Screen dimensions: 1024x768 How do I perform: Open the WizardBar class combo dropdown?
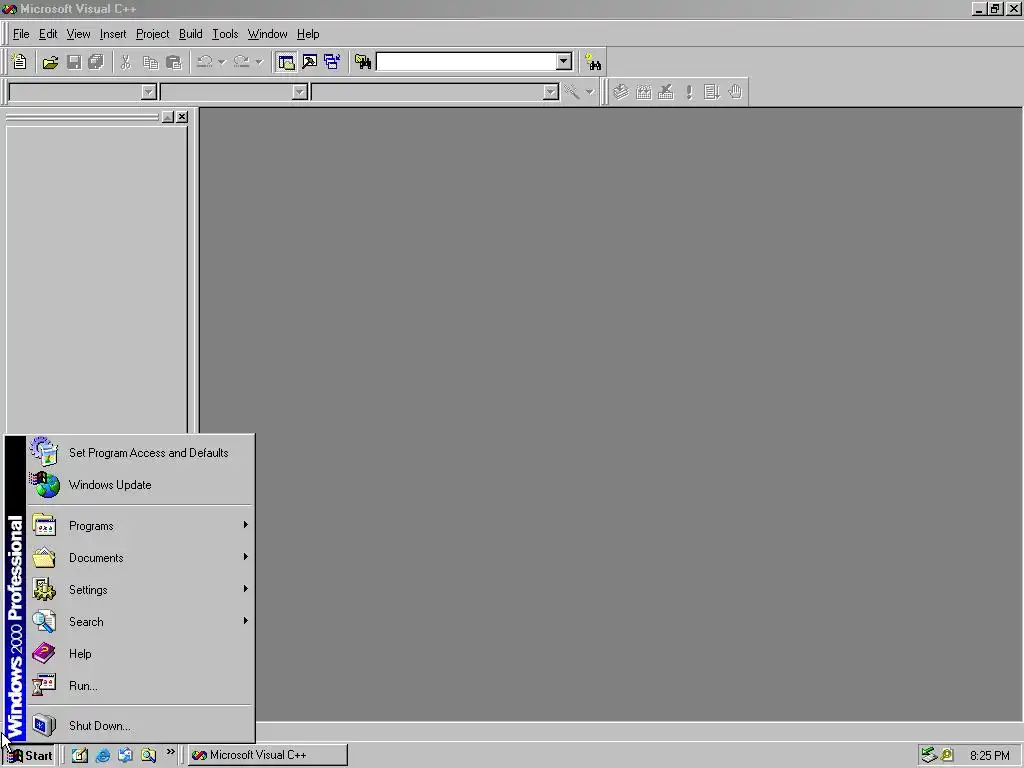149,92
